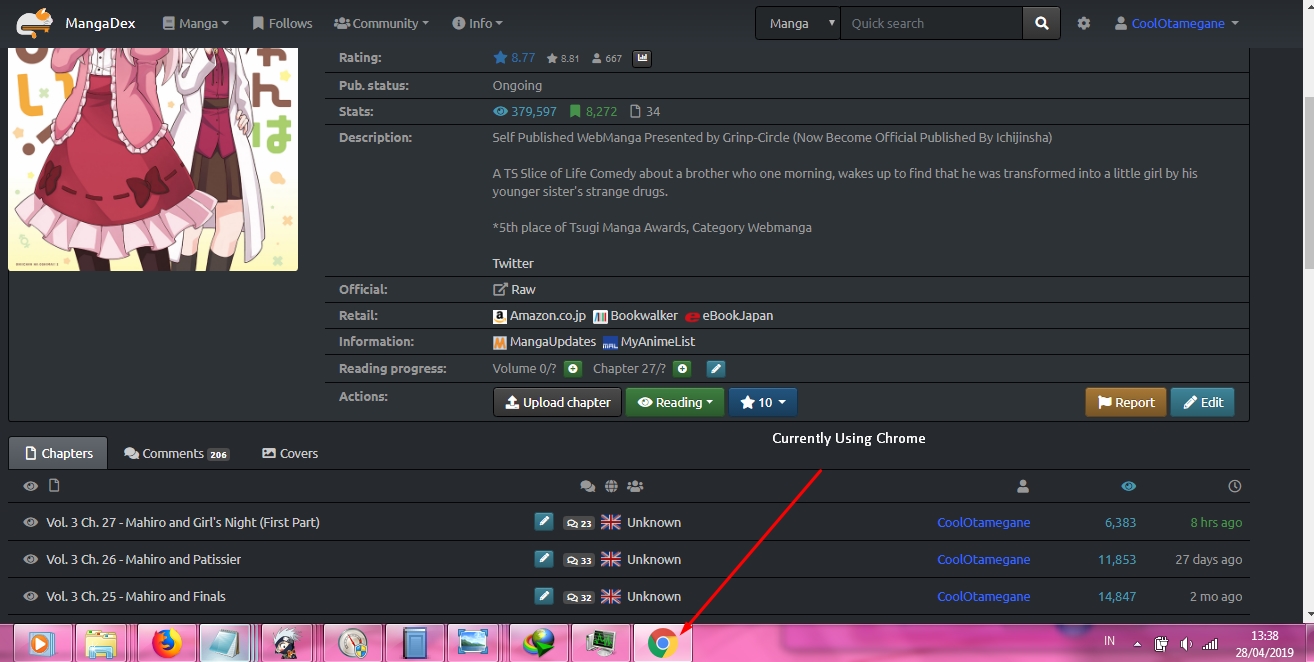Edit reading progress with pencil icon
The height and width of the screenshot is (662, 1314).
point(715,369)
